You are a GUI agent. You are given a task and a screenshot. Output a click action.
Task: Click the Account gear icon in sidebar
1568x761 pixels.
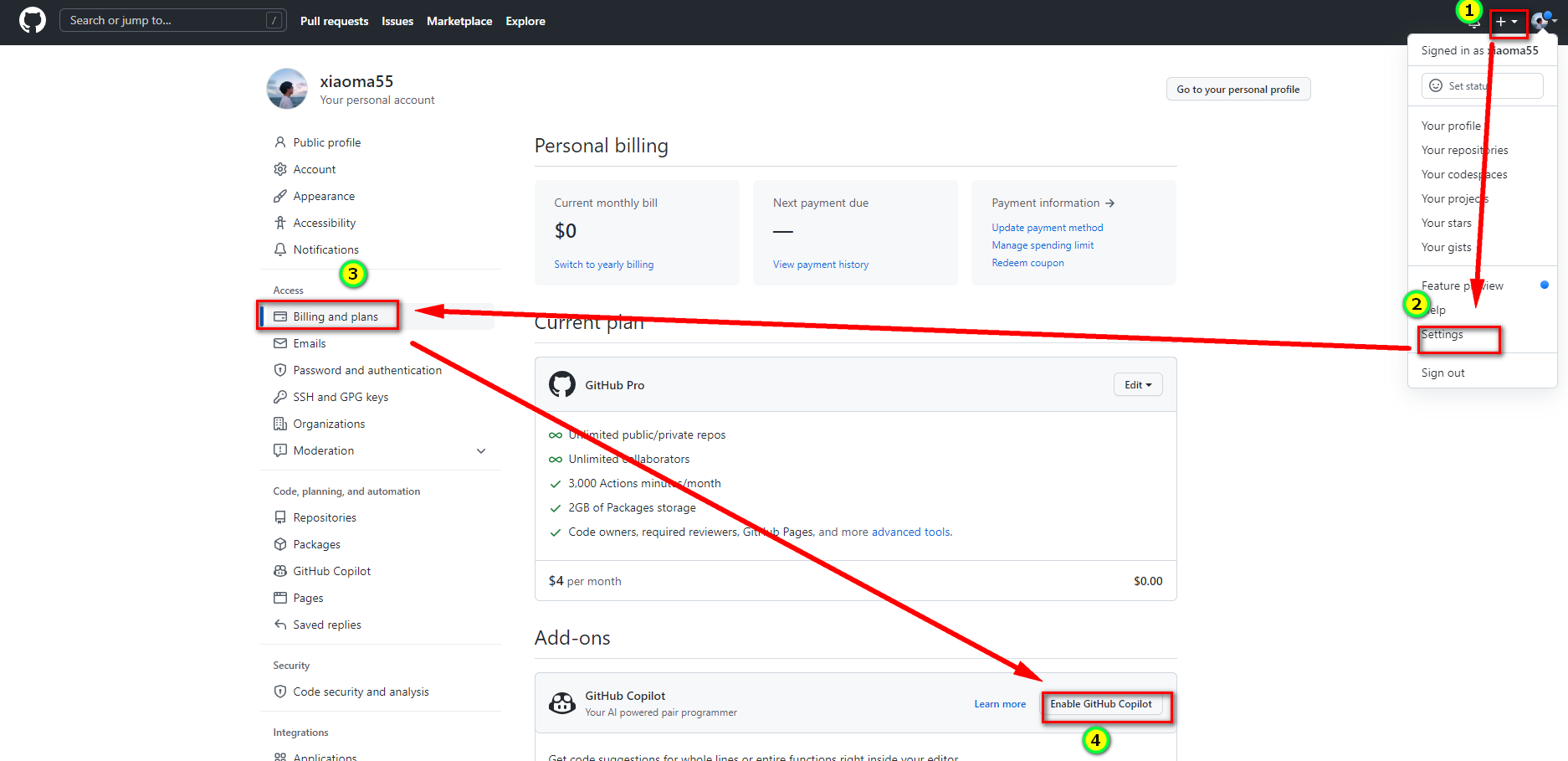[280, 169]
